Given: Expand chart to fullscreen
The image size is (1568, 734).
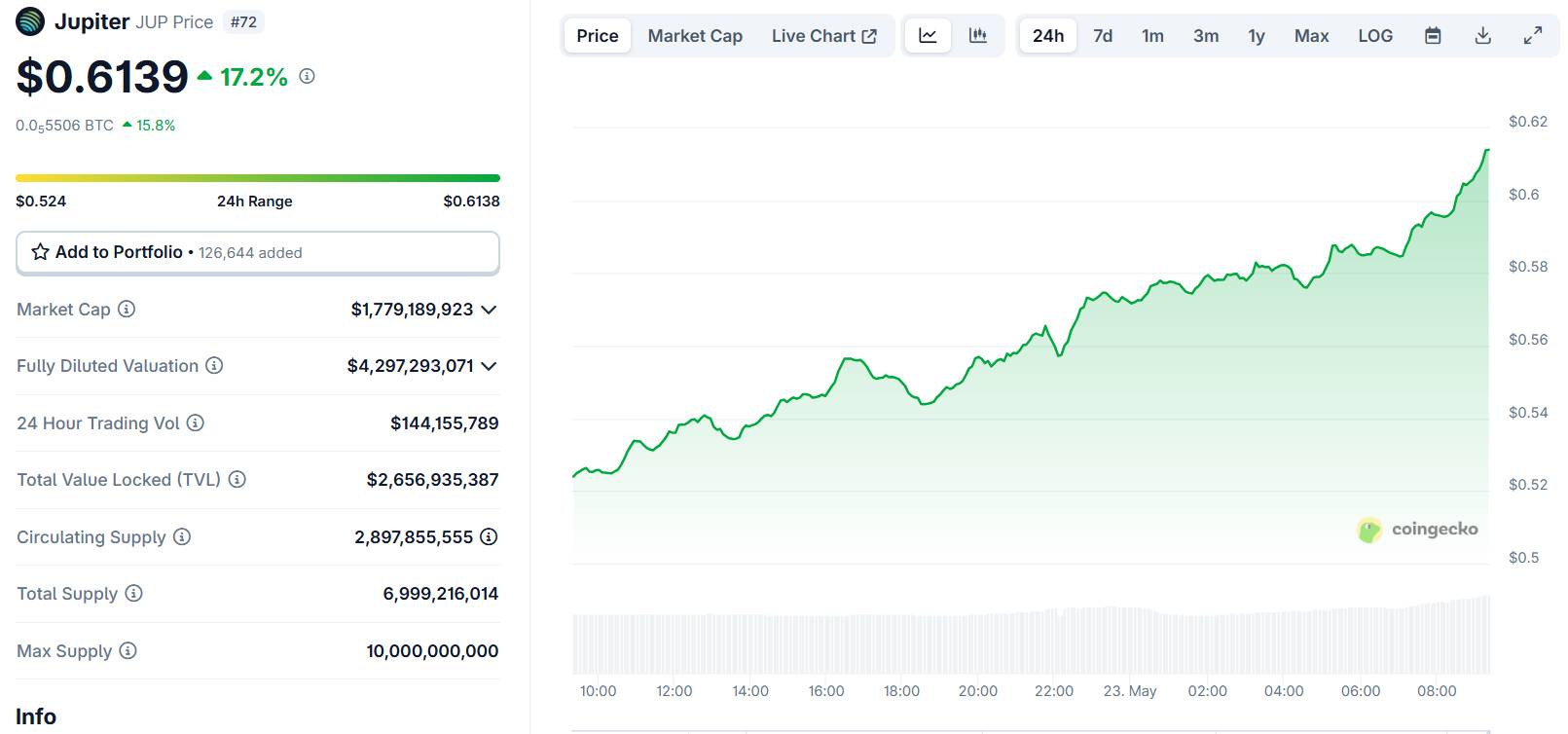Looking at the screenshot, I should pyautogui.click(x=1532, y=36).
